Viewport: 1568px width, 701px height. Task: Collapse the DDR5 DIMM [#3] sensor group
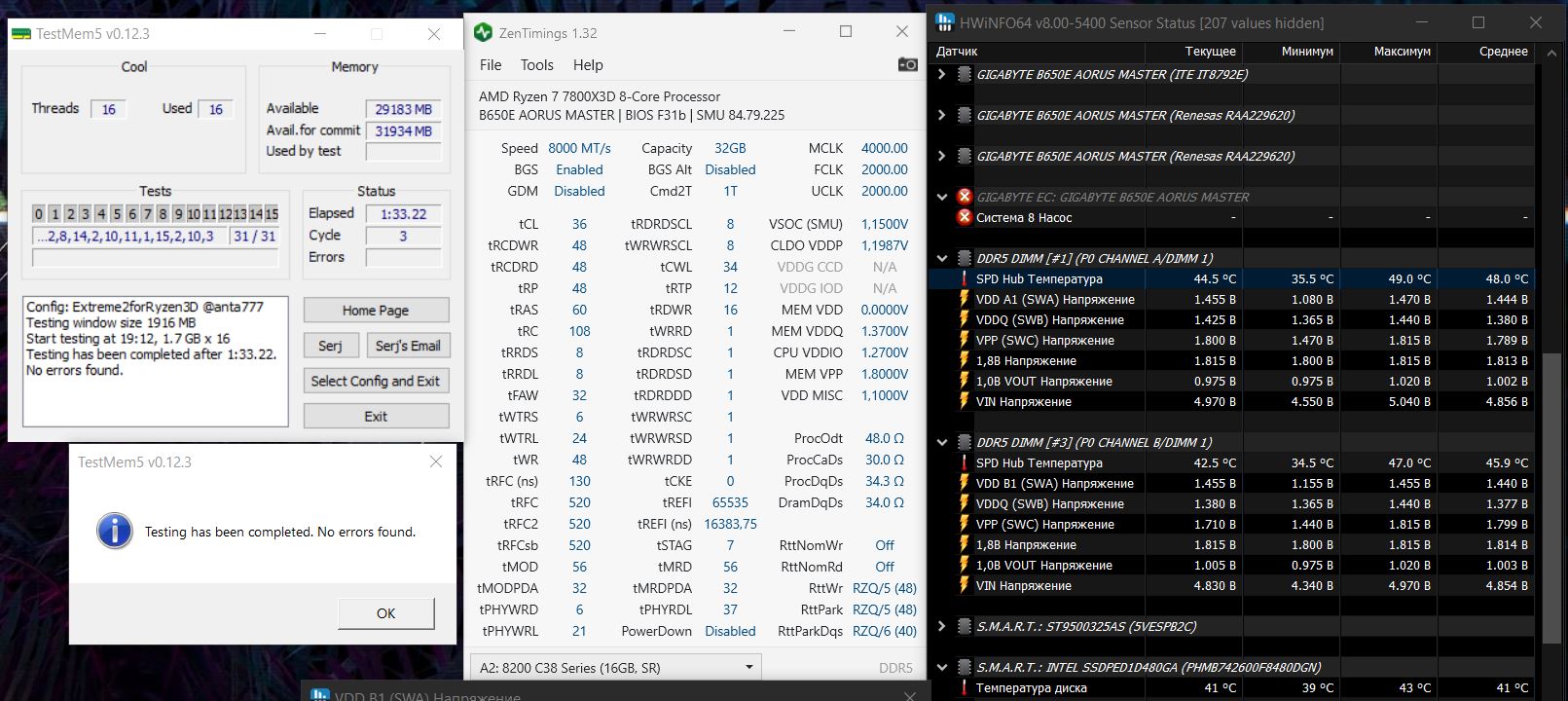[x=941, y=442]
